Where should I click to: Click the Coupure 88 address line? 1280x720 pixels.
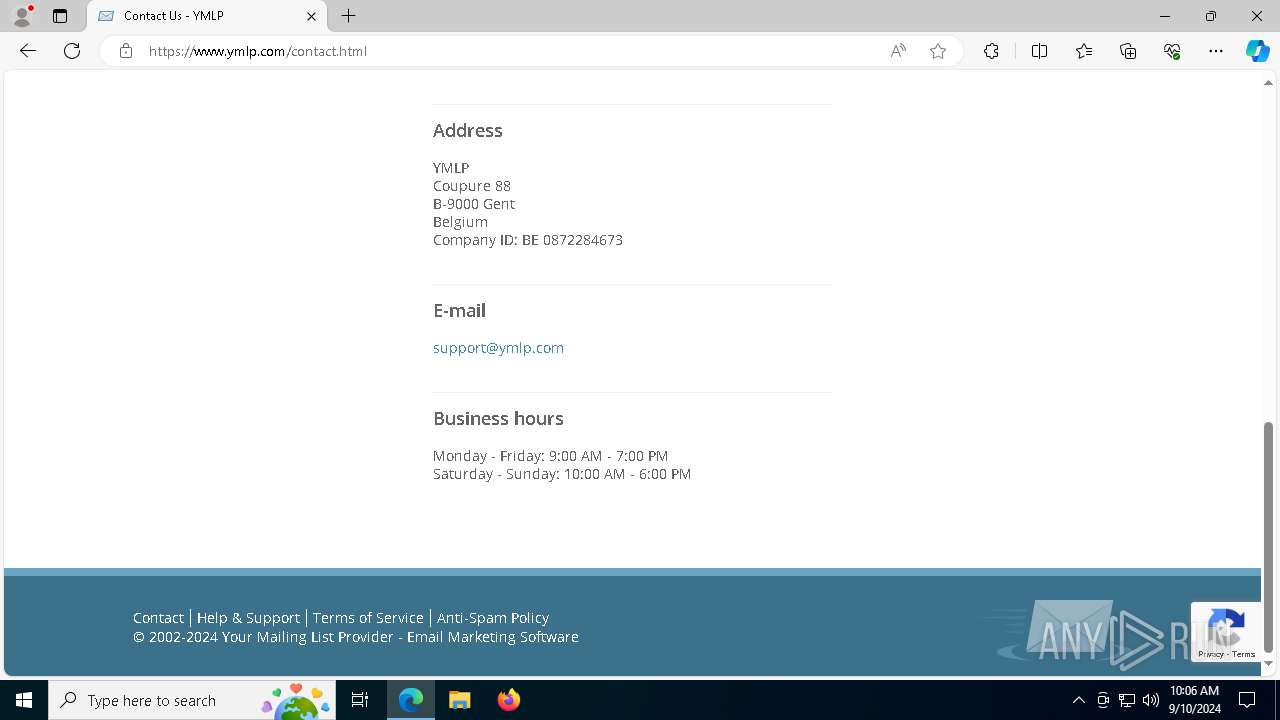472,186
